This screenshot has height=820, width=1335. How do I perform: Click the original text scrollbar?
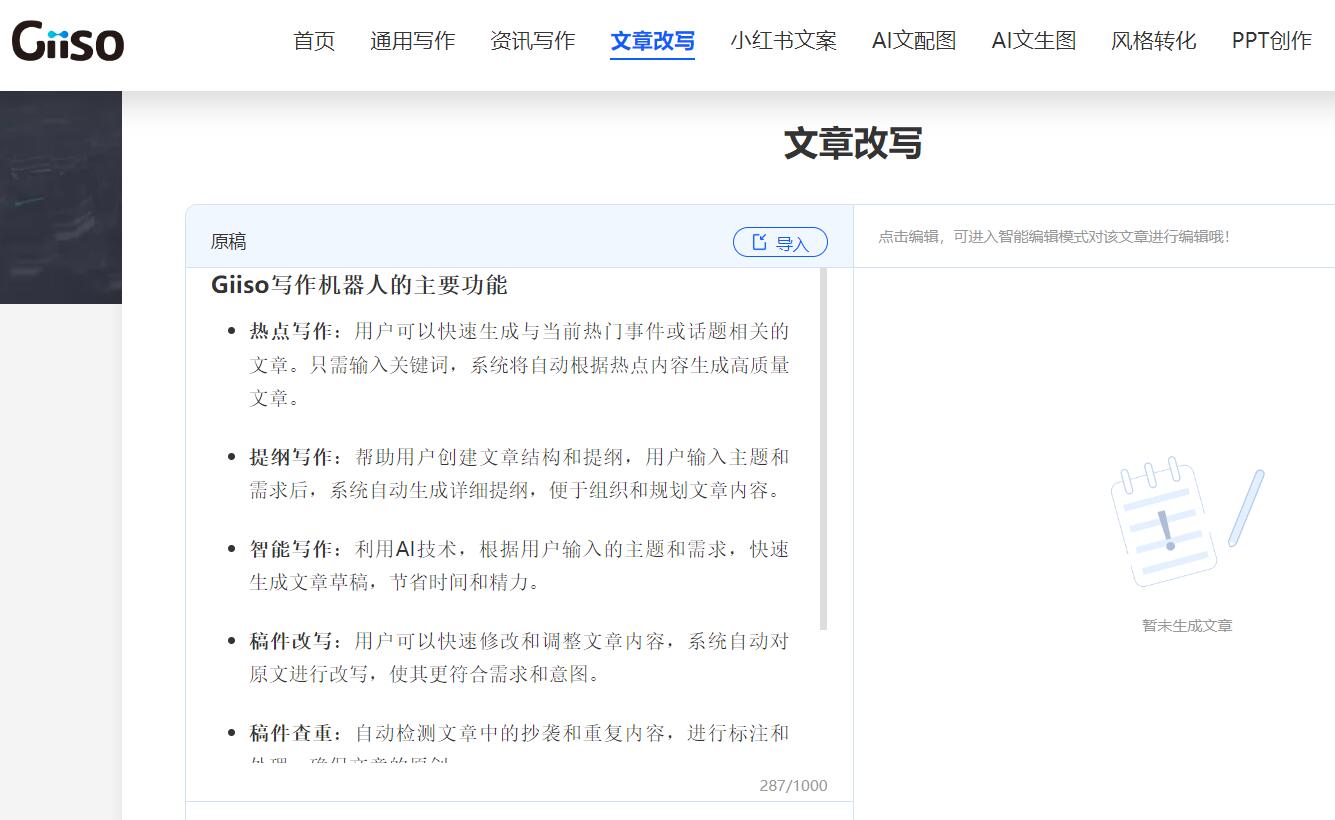(x=824, y=449)
